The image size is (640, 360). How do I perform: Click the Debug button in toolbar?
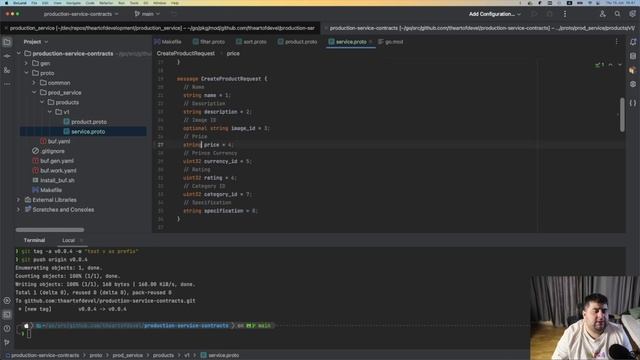[549, 14]
